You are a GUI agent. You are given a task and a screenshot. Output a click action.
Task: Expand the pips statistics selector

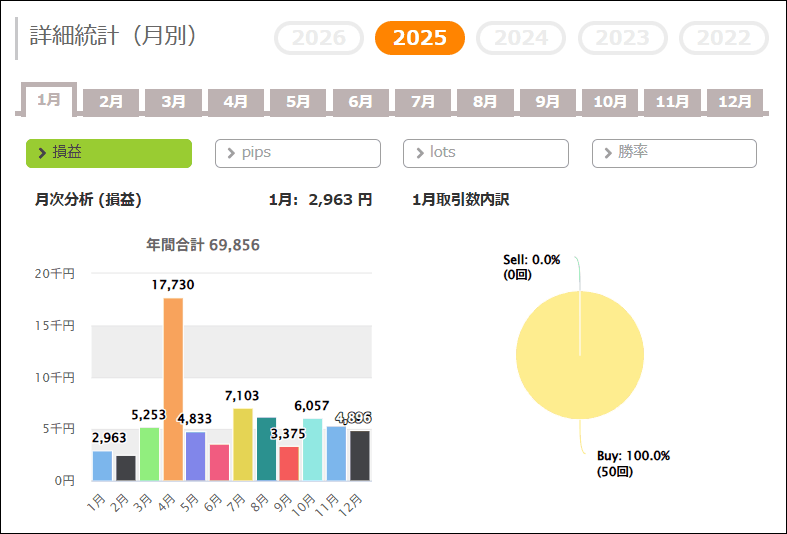click(x=298, y=153)
